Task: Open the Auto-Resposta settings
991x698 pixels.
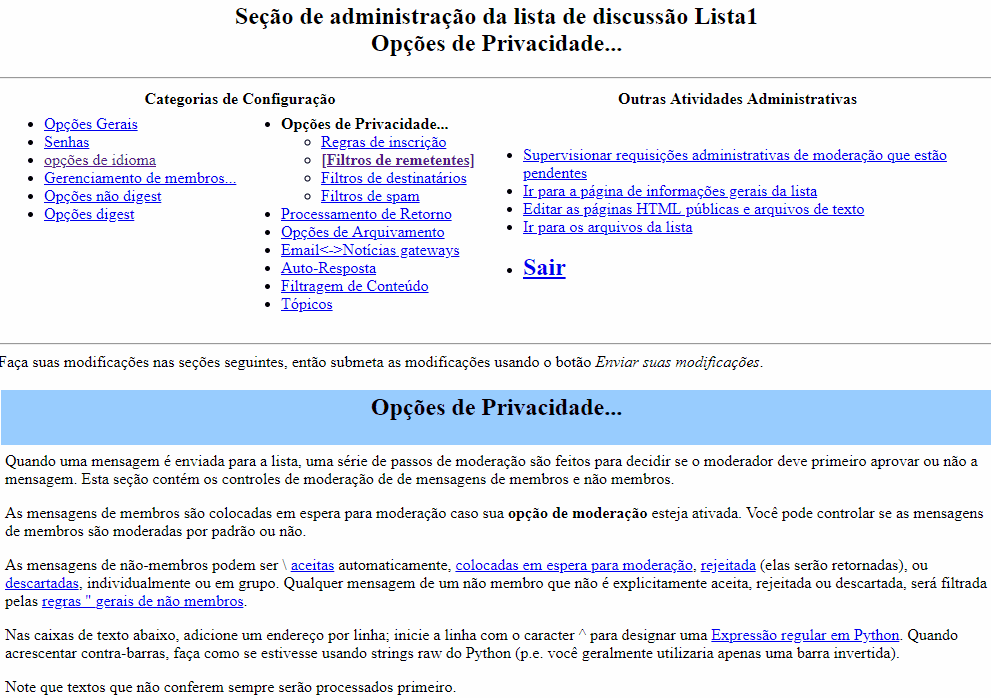Action: [328, 268]
